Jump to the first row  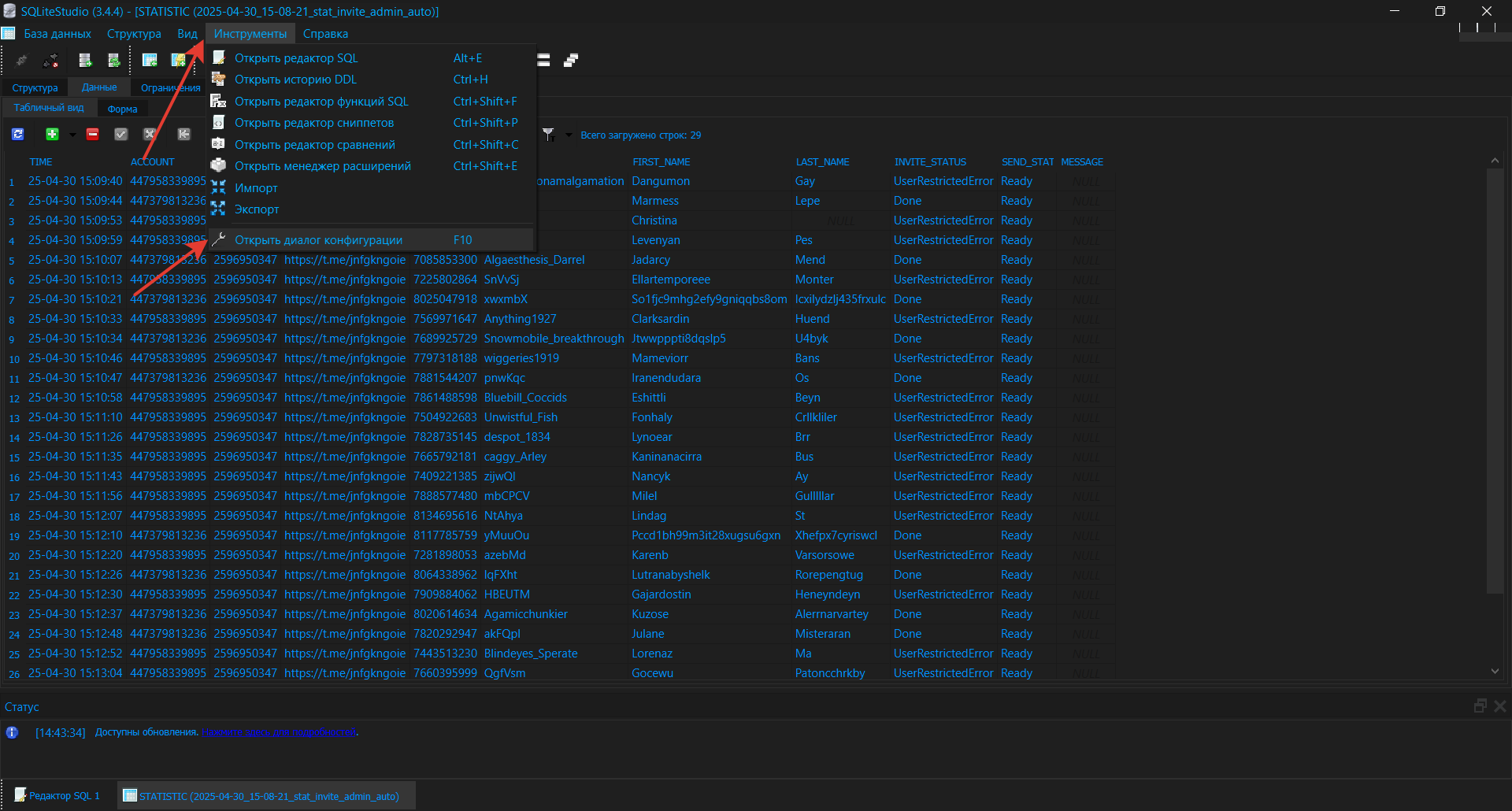184,134
